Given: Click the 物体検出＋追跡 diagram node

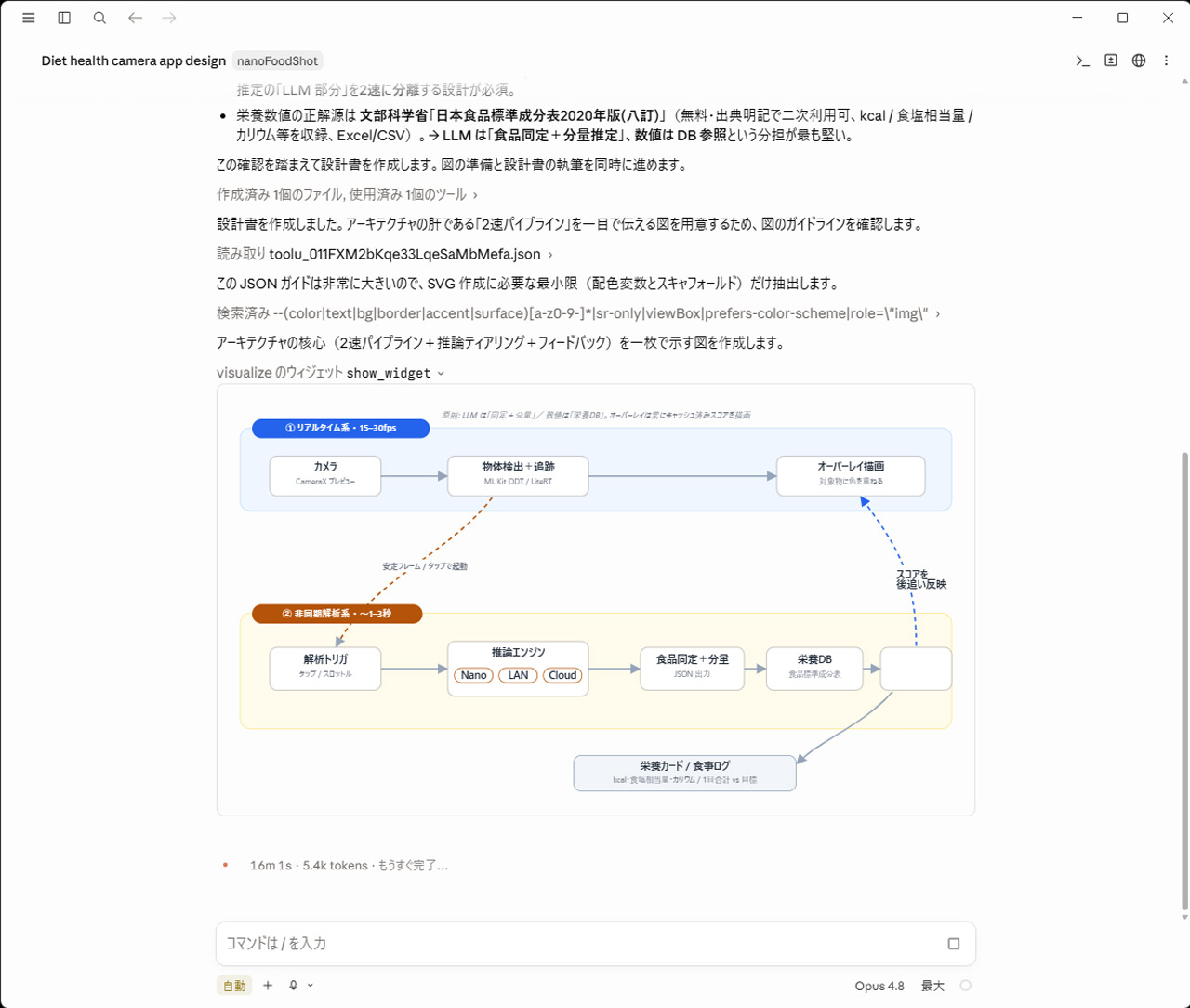Looking at the screenshot, I should 518,475.
